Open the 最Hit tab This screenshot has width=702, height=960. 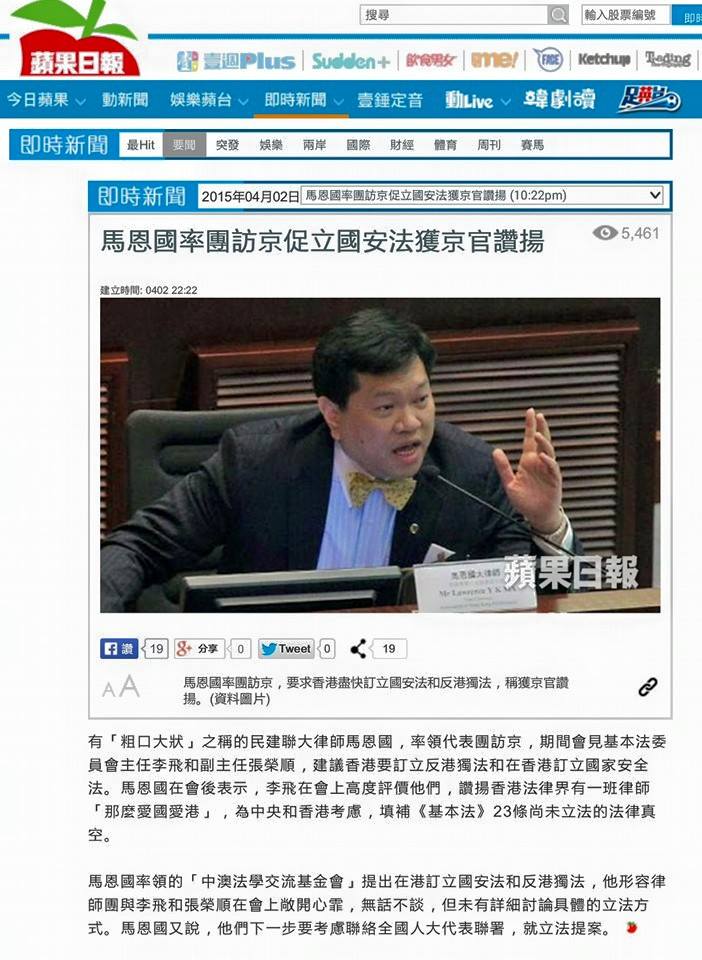[x=141, y=145]
